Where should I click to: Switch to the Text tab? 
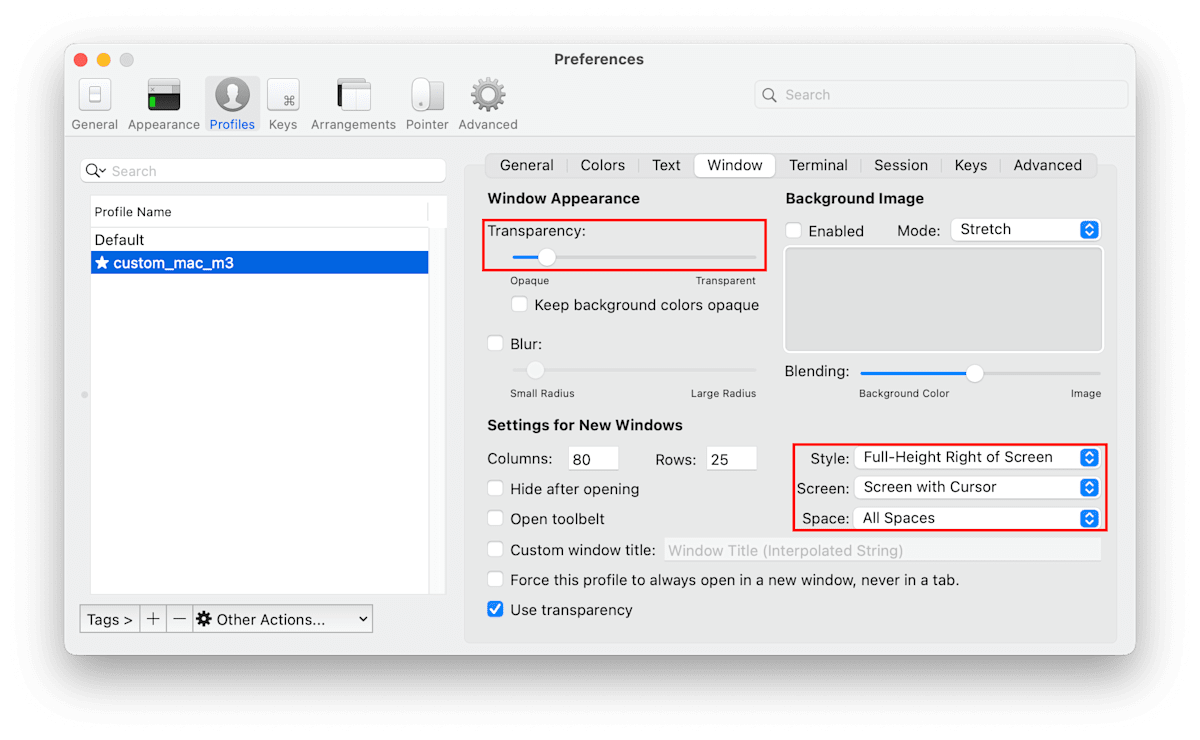point(666,165)
